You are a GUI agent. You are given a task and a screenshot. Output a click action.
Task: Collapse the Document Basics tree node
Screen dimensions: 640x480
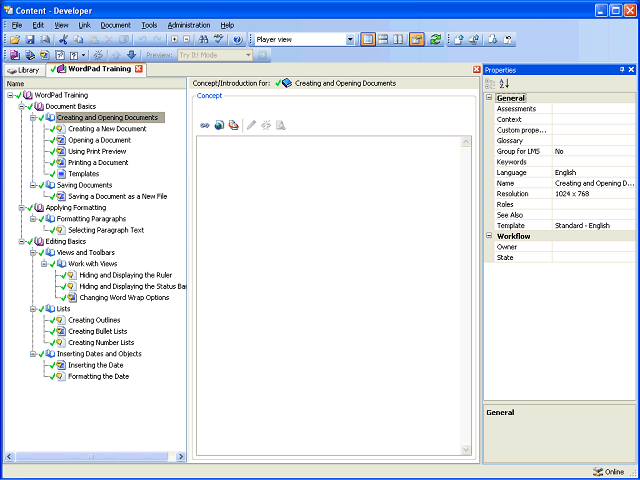point(22,107)
